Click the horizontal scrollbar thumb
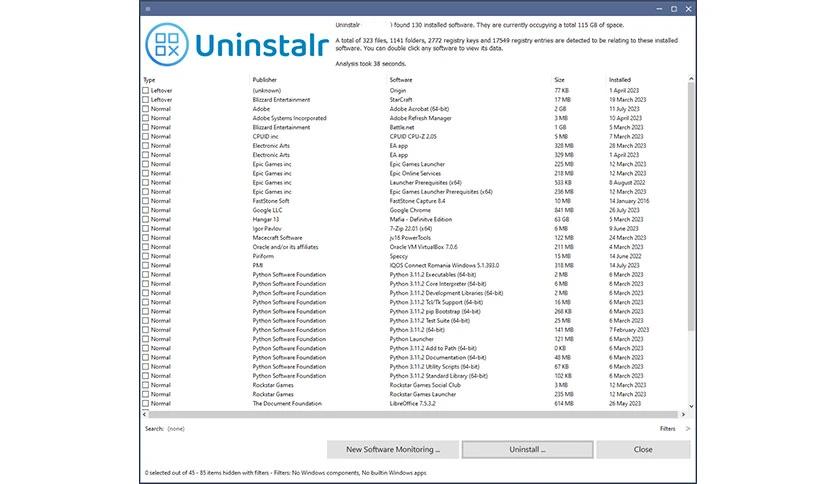Screen dimensions: 836x484 (413, 414)
